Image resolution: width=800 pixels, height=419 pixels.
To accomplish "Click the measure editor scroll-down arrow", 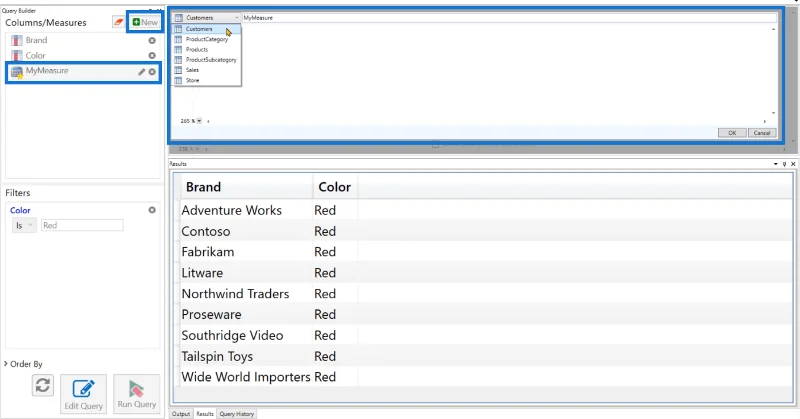I will tap(773, 113).
